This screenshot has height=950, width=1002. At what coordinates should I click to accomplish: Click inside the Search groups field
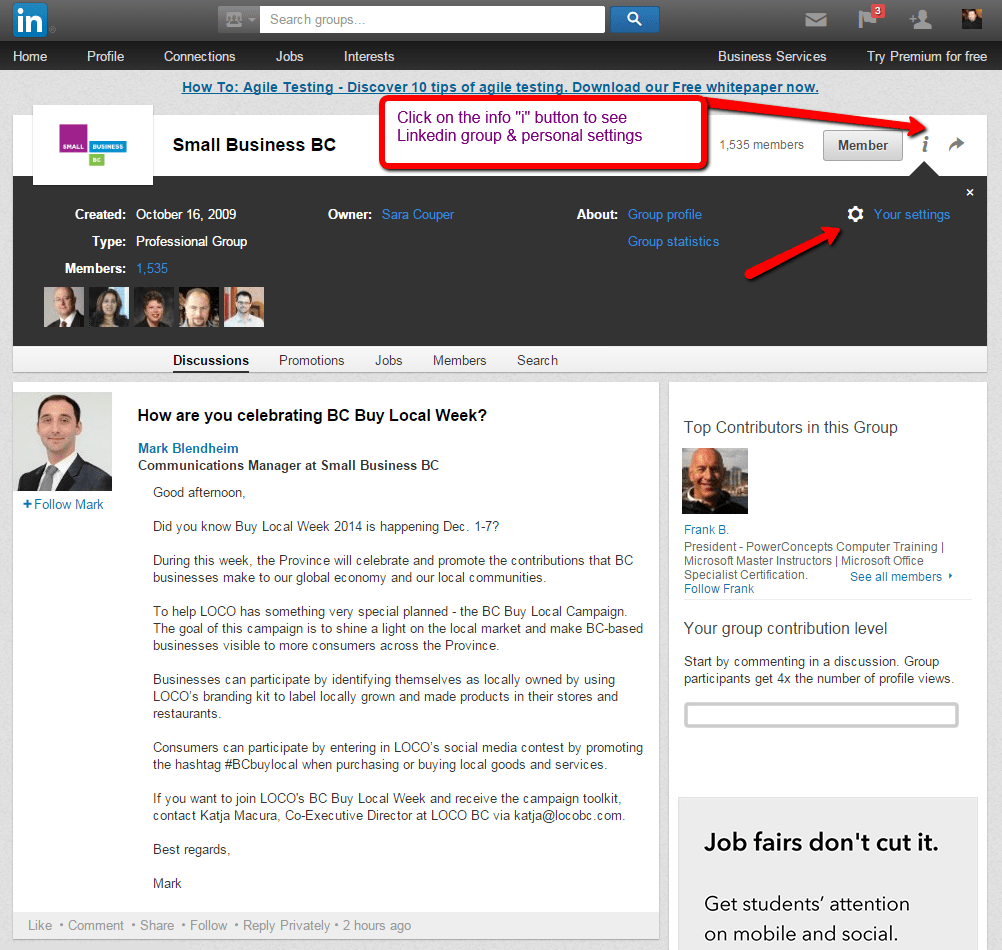(x=430, y=19)
